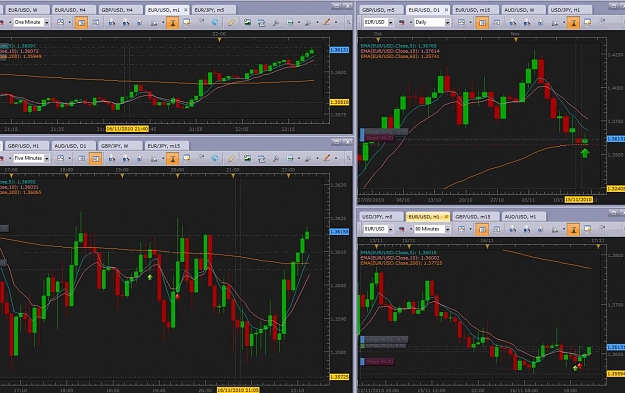Screen dimensions: 625x393
Task: Select orange pen tool in Five Minutes toolbar
Action: tap(327, 158)
